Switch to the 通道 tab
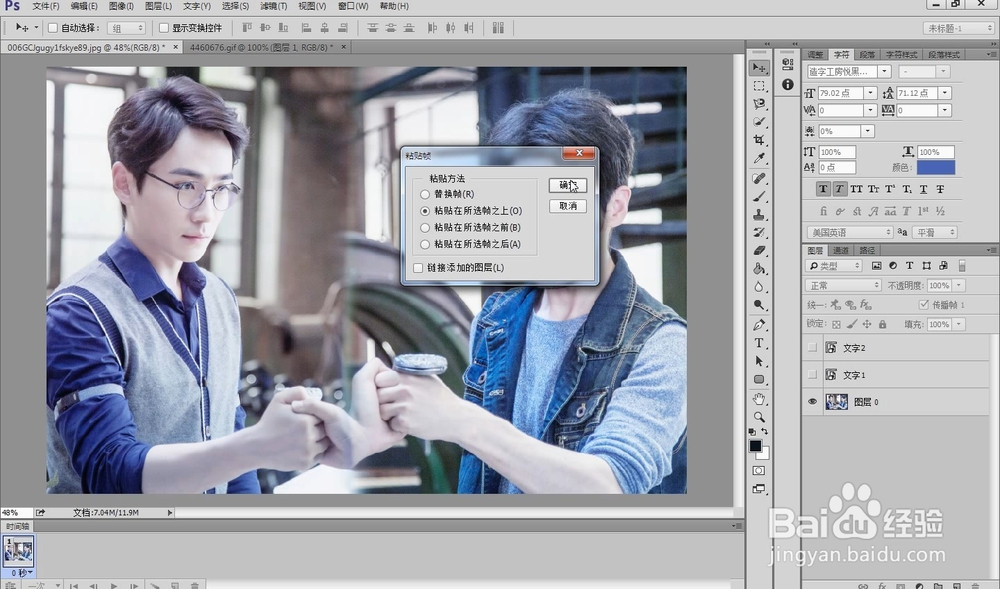 coord(841,251)
